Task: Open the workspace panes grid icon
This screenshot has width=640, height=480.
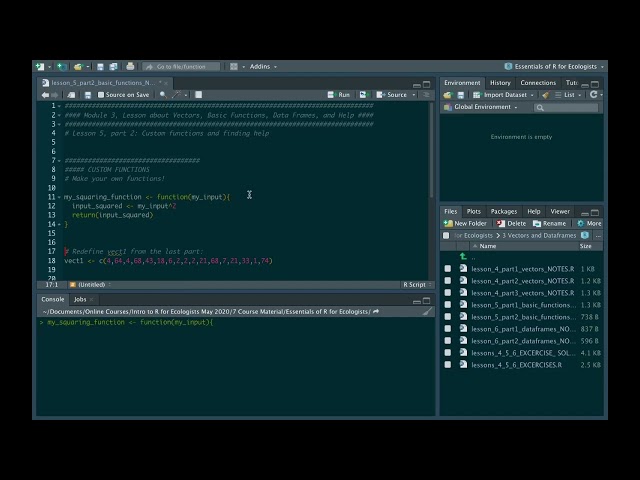Action: coord(234,67)
